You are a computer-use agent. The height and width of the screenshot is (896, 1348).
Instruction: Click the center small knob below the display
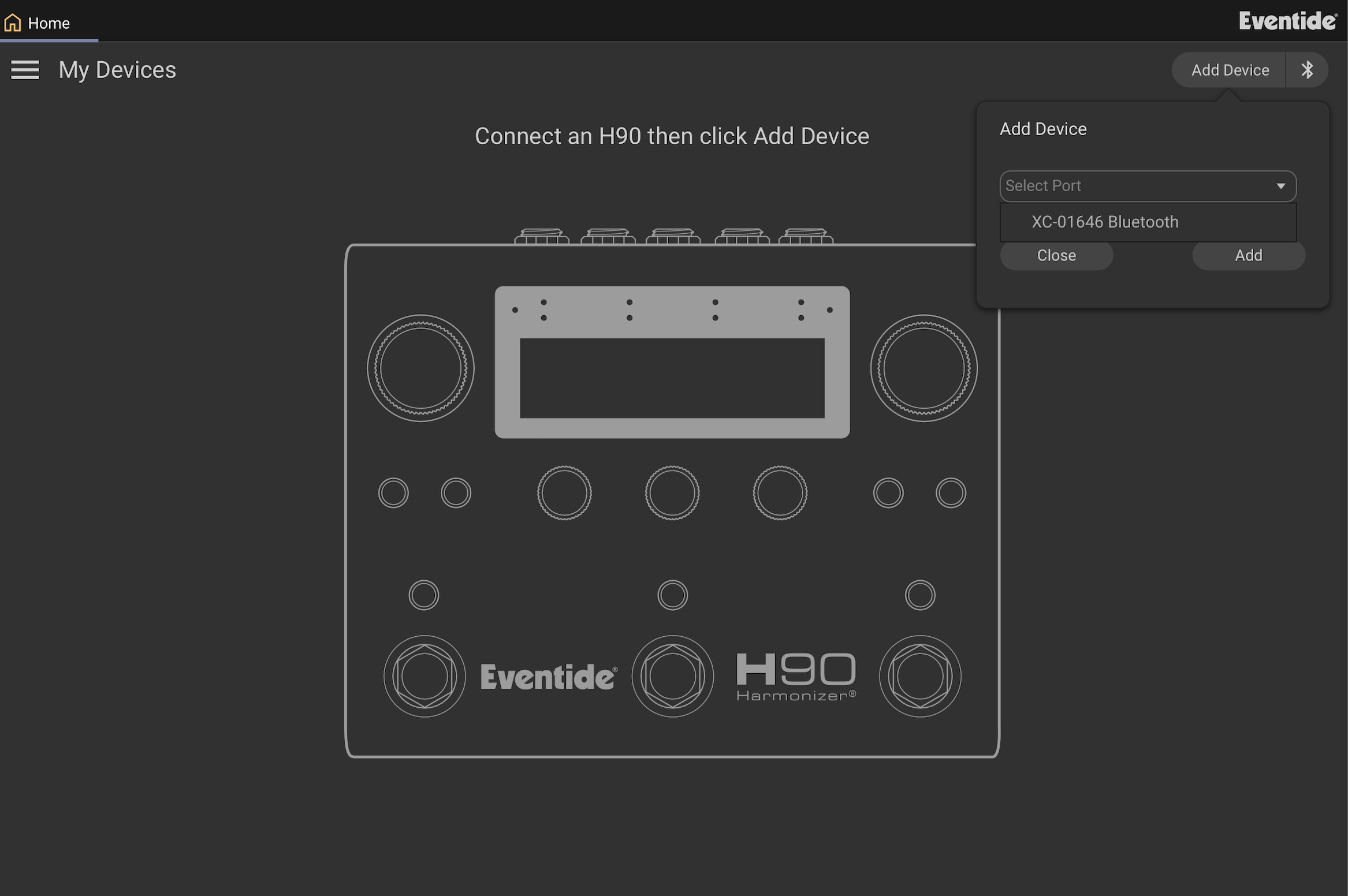click(672, 493)
